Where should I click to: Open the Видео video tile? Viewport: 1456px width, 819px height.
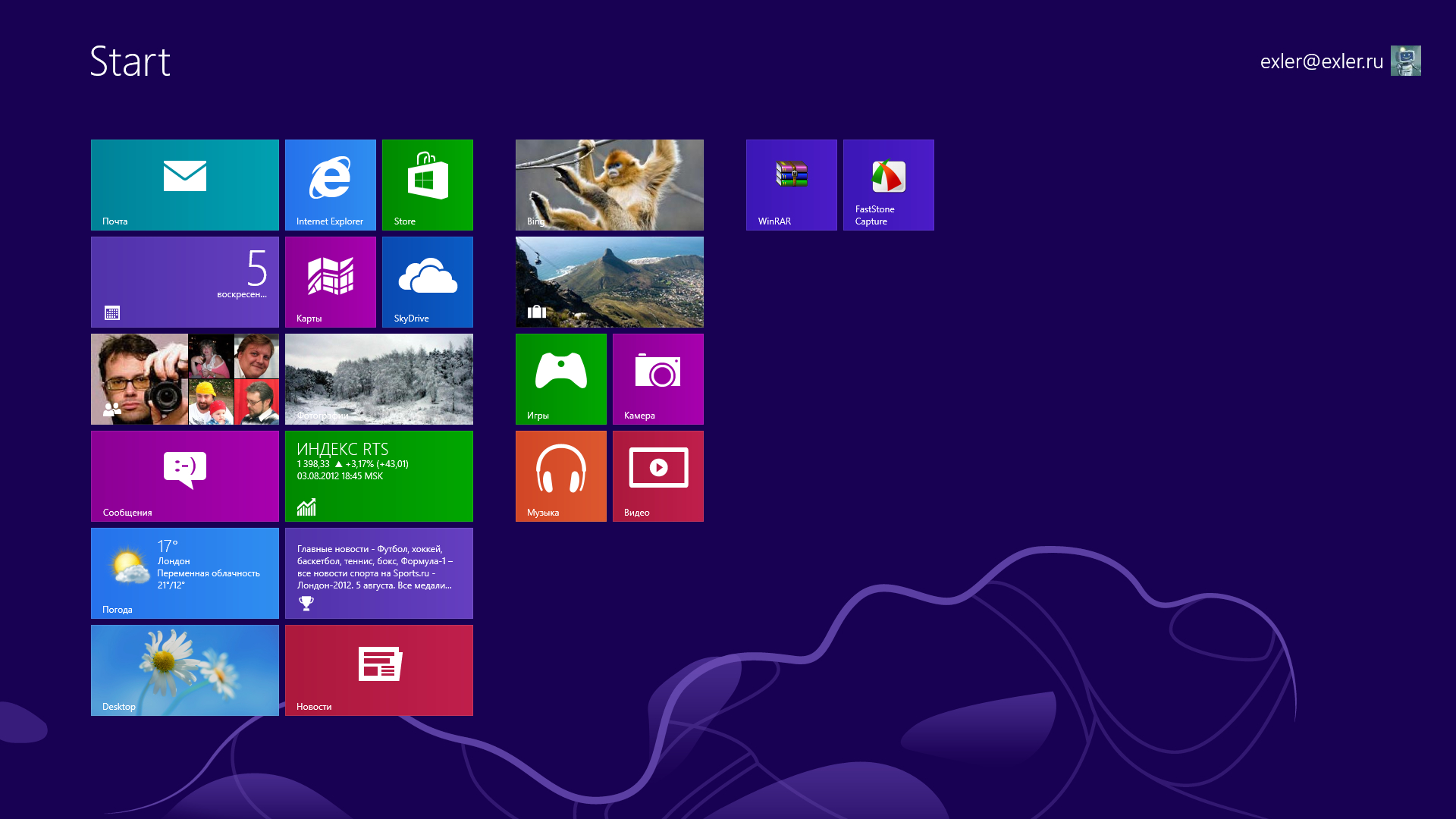tap(657, 475)
